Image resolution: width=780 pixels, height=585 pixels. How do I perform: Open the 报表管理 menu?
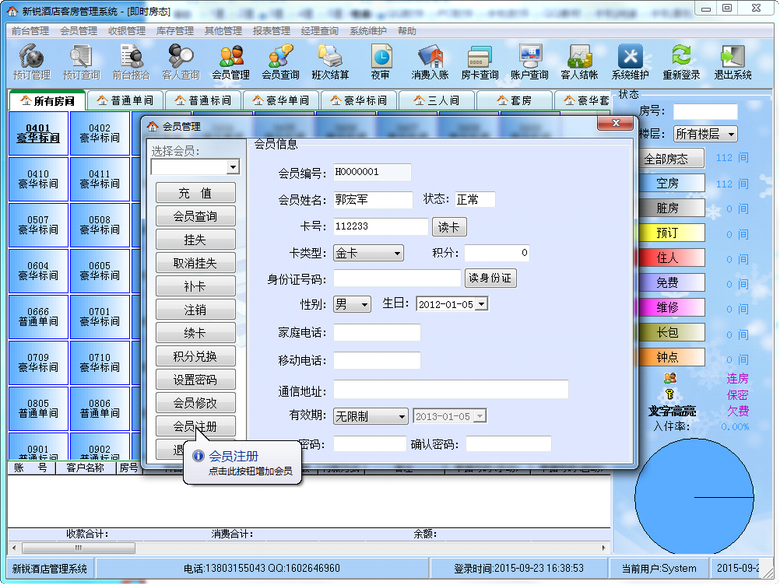pyautogui.click(x=271, y=31)
